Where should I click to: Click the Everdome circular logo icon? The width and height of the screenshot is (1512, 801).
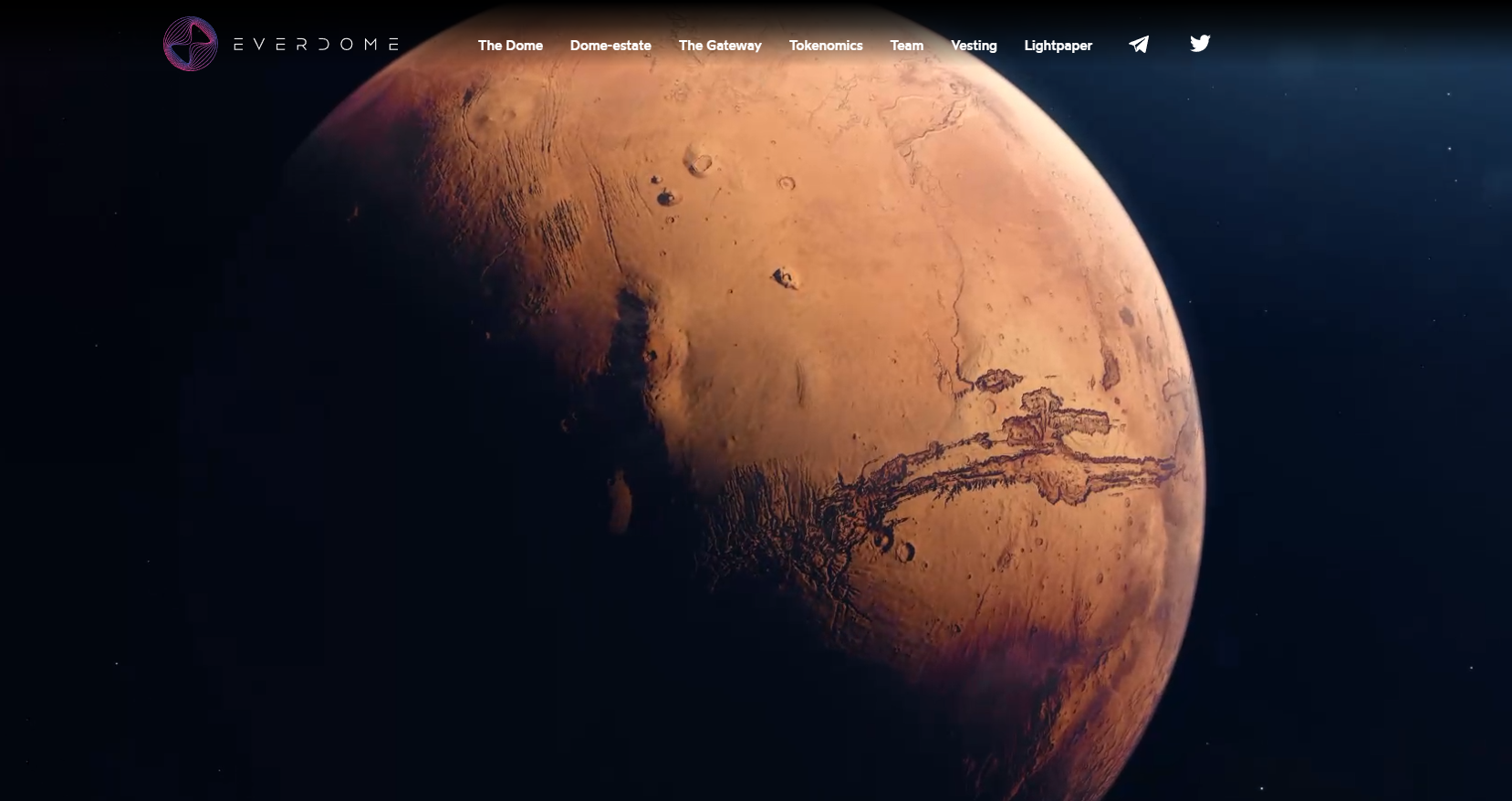click(191, 44)
